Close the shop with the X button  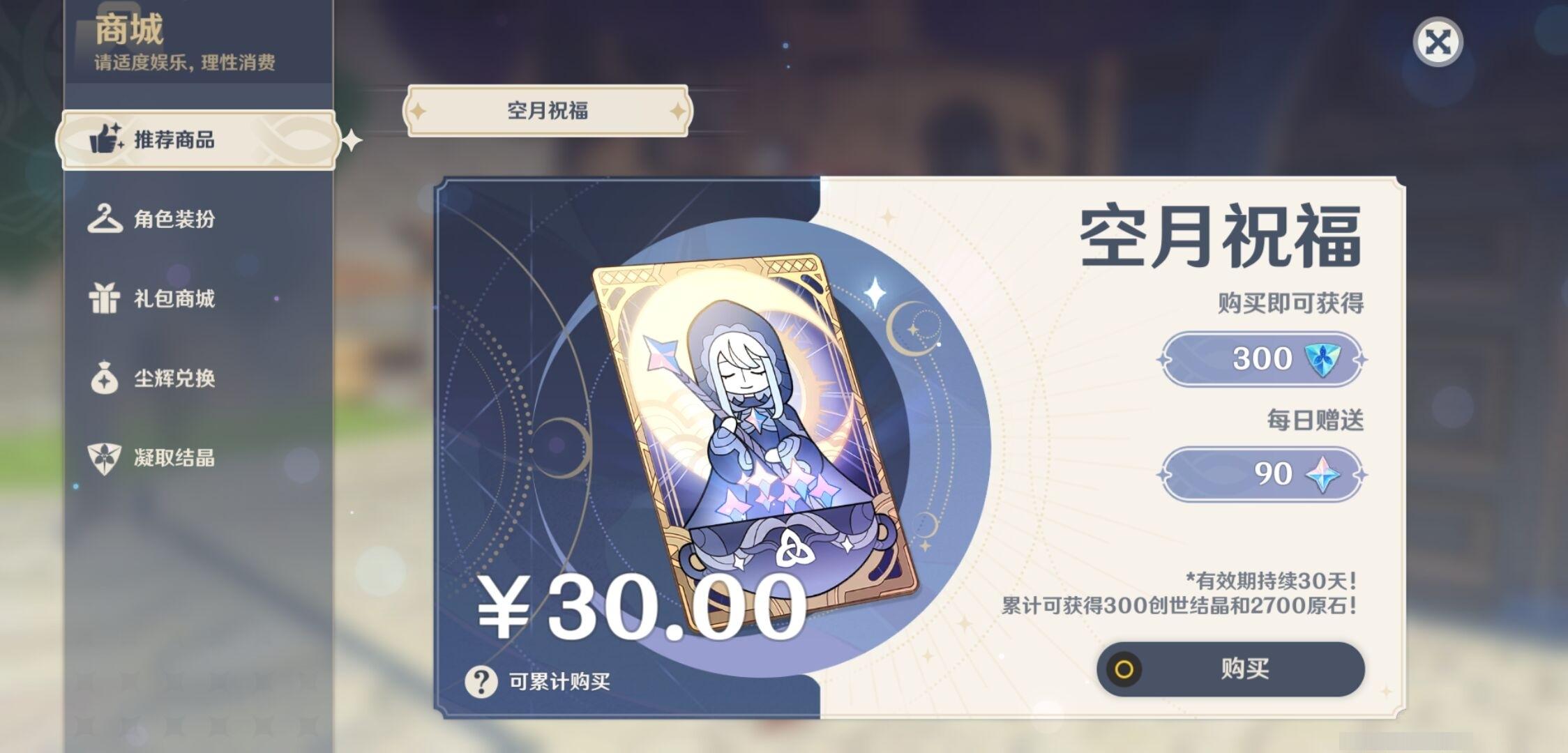[x=1438, y=43]
